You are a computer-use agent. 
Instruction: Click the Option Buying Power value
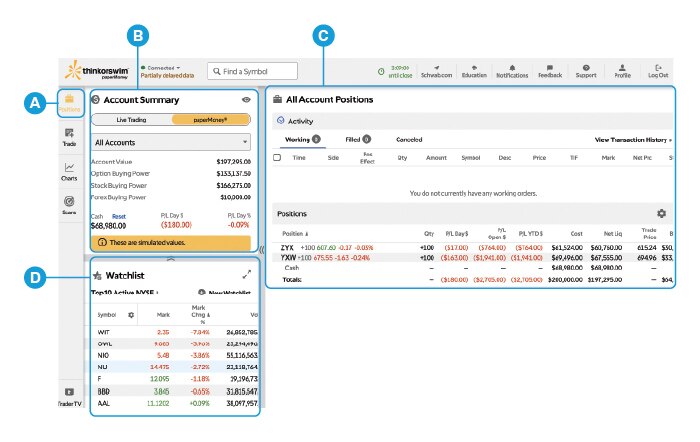pos(233,173)
